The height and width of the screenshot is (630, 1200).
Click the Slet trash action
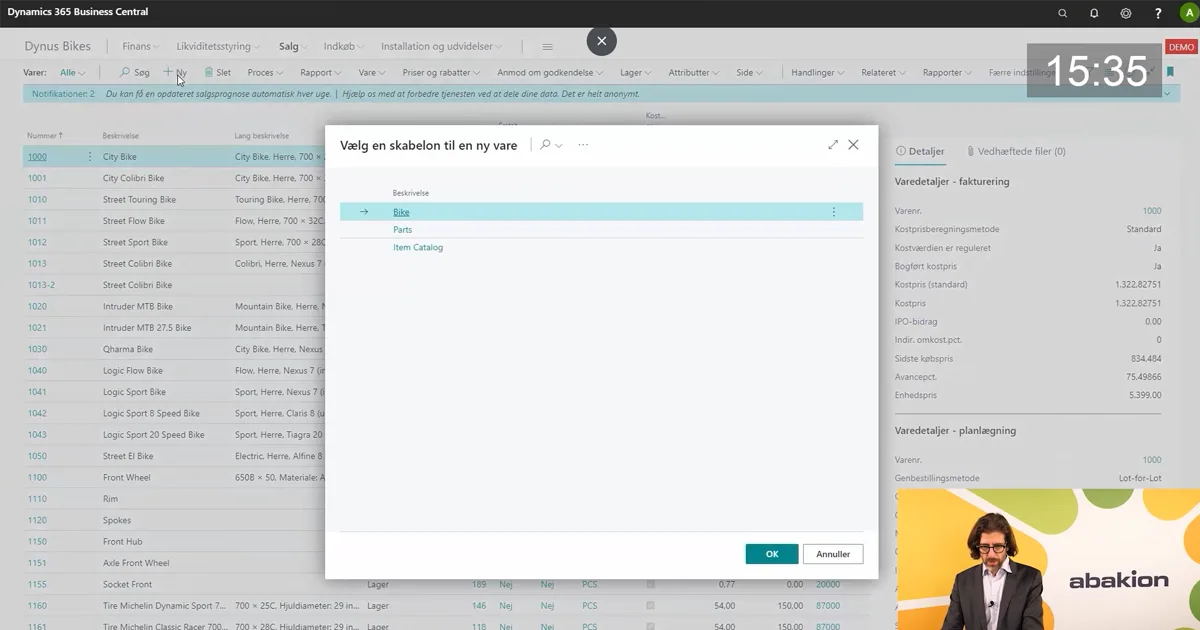tap(218, 72)
